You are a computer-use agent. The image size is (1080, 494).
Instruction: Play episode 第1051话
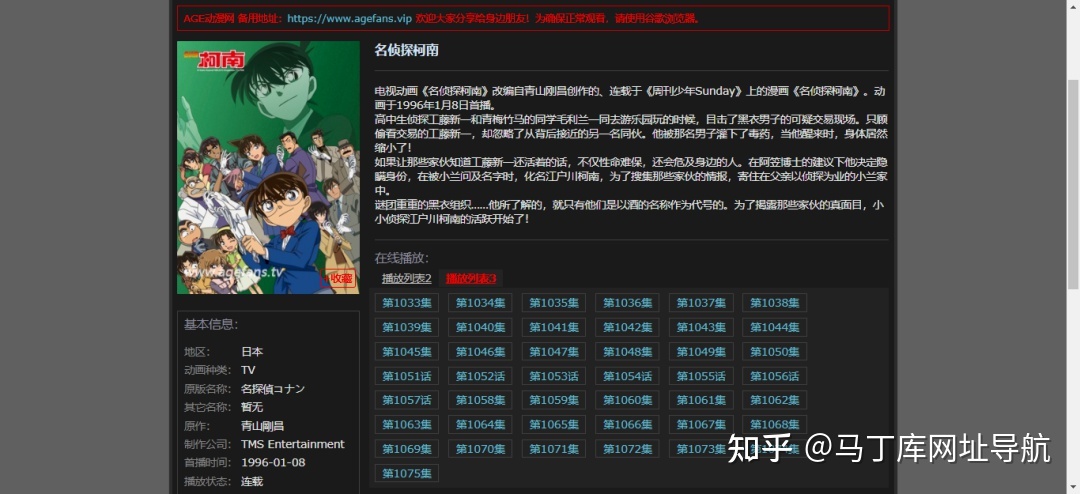407,376
